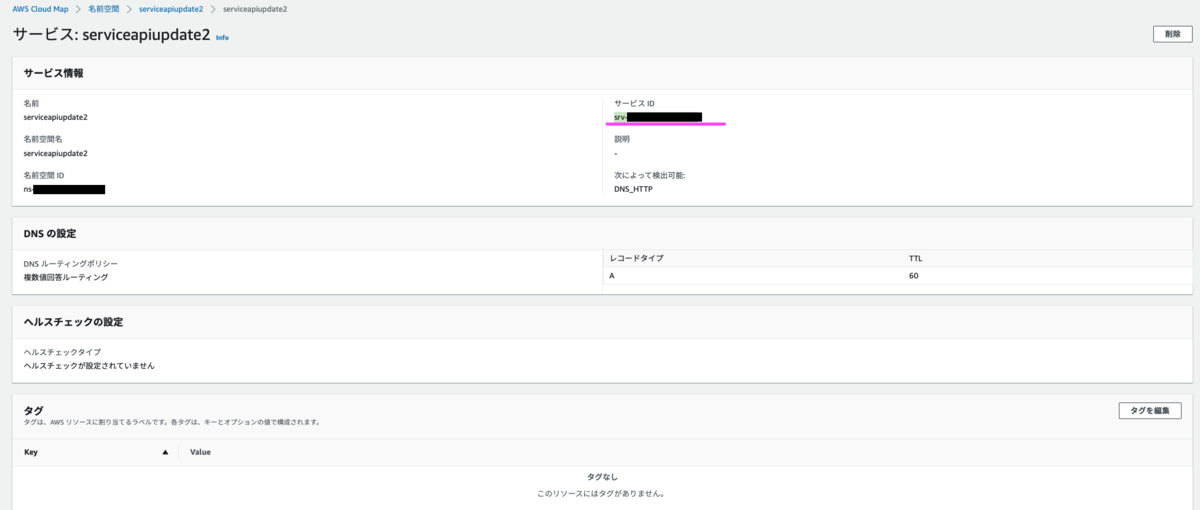Click the Key column header

(x=31, y=452)
